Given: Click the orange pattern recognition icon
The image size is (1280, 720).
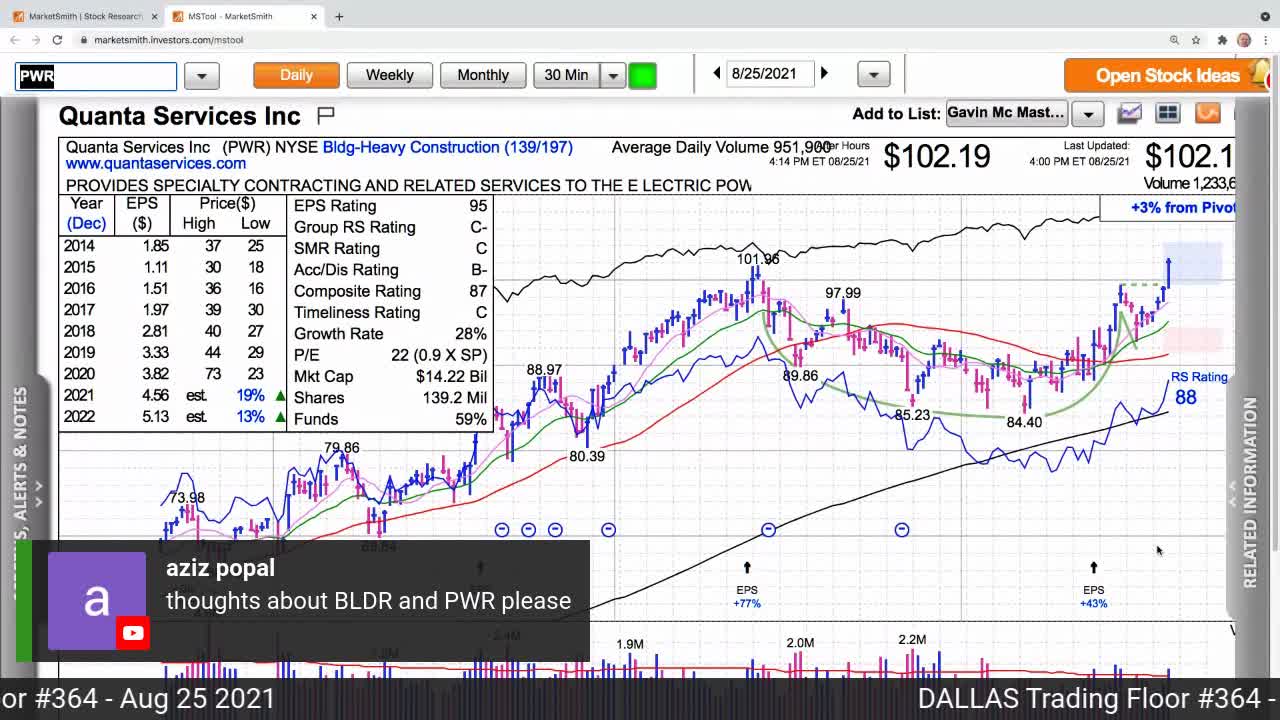Looking at the screenshot, I should pos(1207,113).
